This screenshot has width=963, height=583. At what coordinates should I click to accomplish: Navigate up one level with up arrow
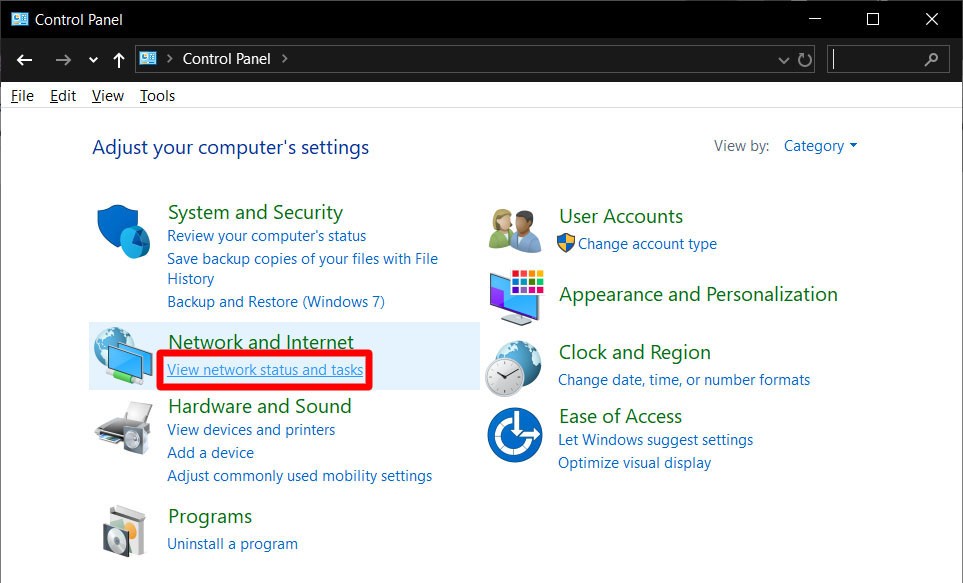(x=119, y=60)
